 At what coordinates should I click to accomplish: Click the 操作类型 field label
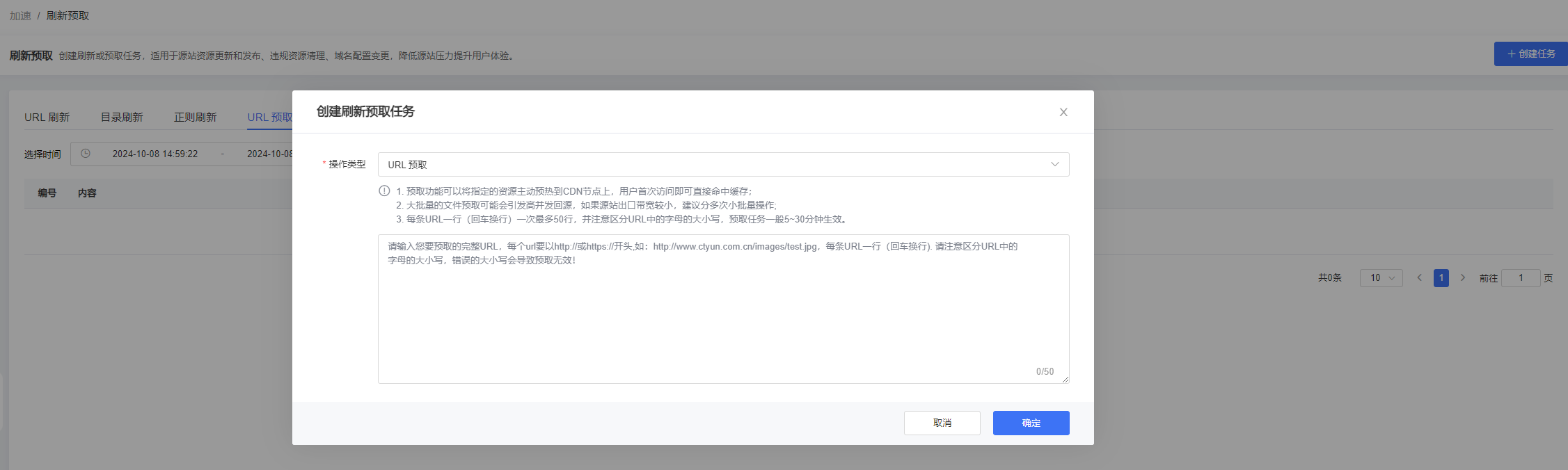347,164
